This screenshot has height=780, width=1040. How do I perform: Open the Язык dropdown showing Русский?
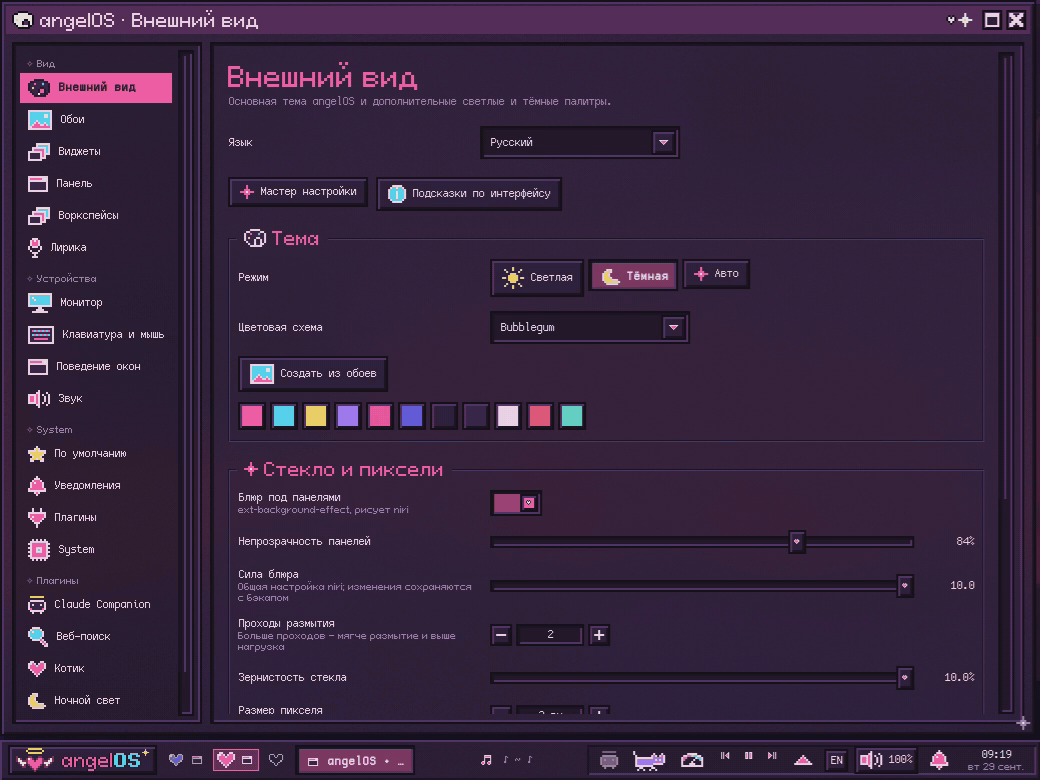580,143
